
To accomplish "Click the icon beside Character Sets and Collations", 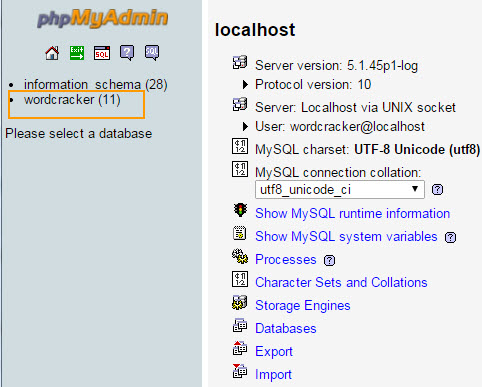I will click(240, 279).
